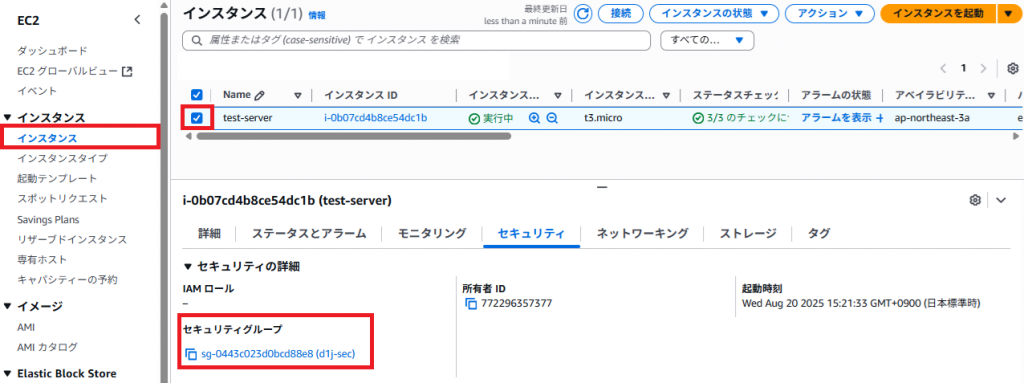Open the アクション dropdown
Viewport: 1024px width, 383px height.
click(x=830, y=13)
